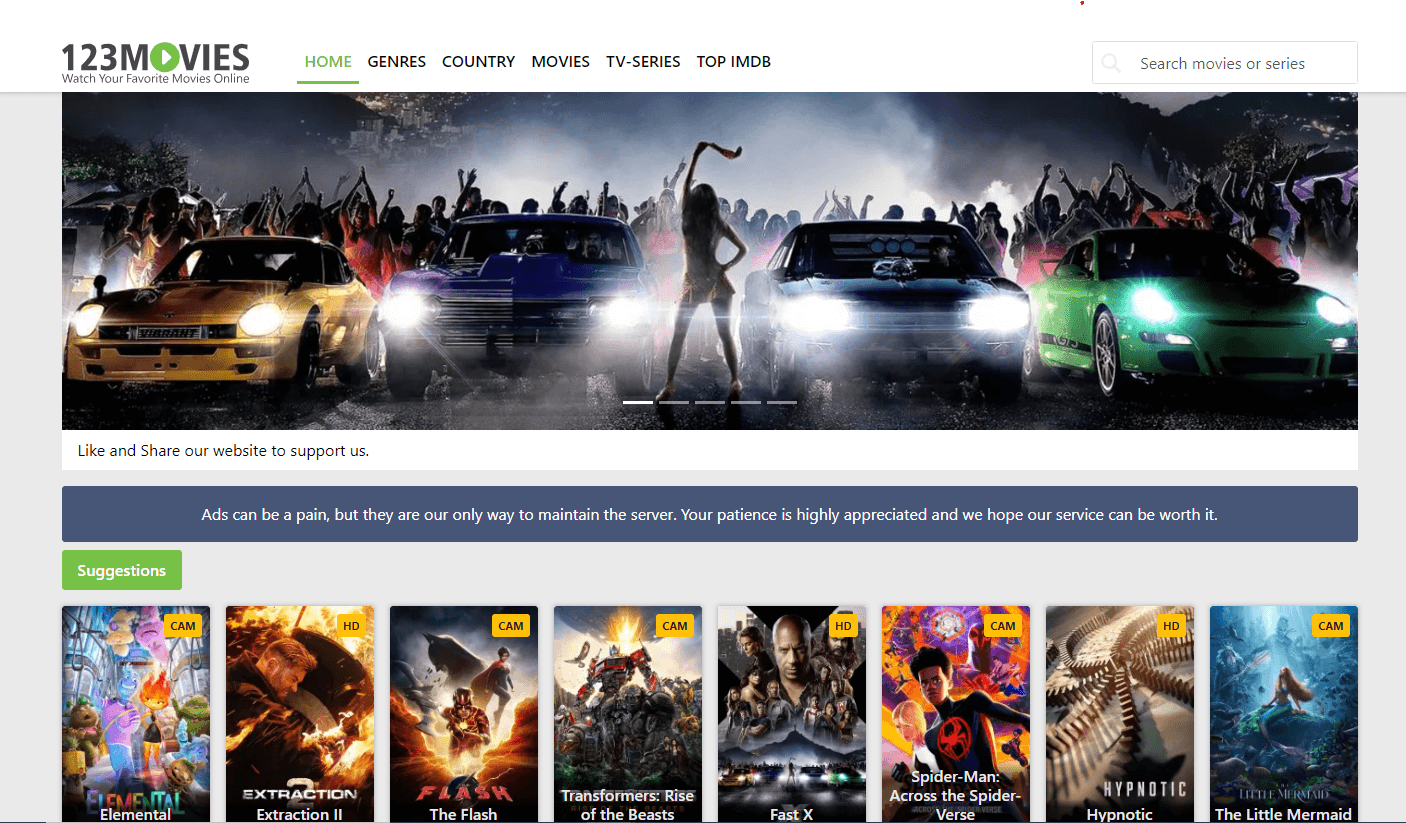1406x823 pixels.
Task: Open the Country dropdown menu
Action: tap(478, 62)
